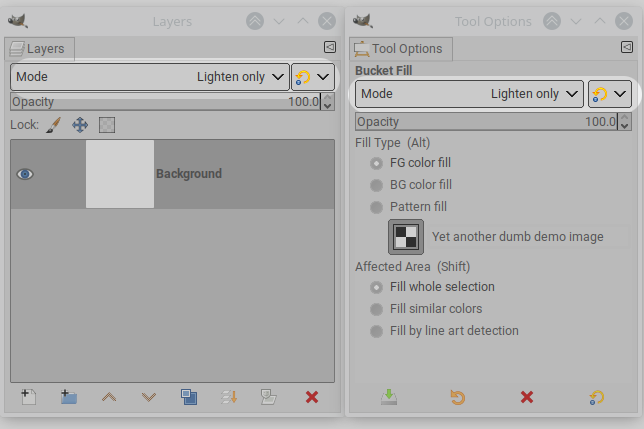Select the Background layer thumbnail
644x429 pixels.
120,174
